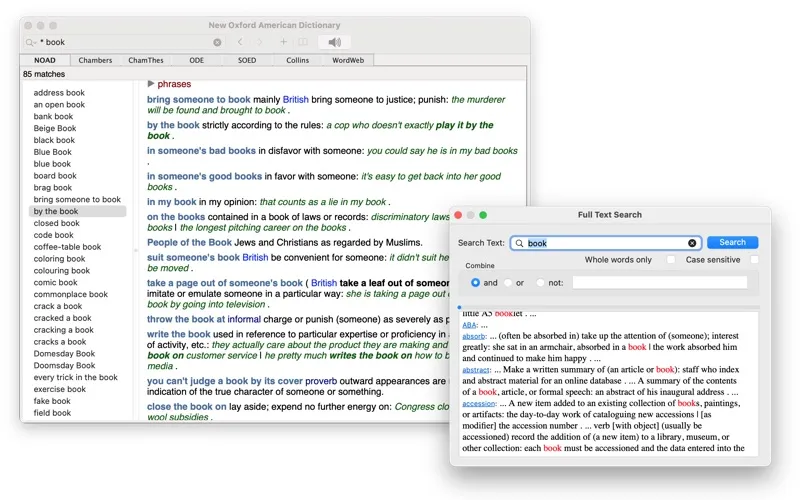Select 'fake book' in matches list
800x500 pixels.
[x=52, y=401]
